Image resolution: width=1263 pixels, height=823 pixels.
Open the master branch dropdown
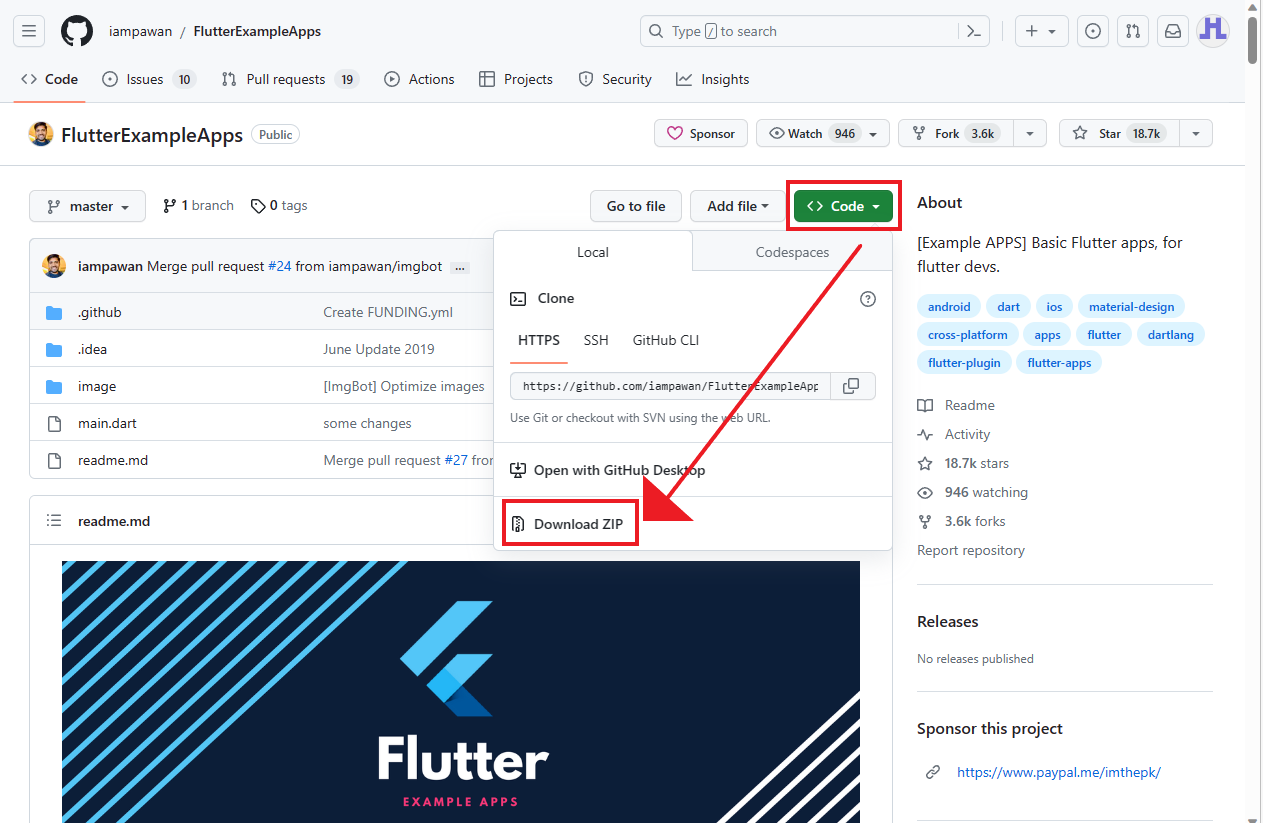point(87,206)
